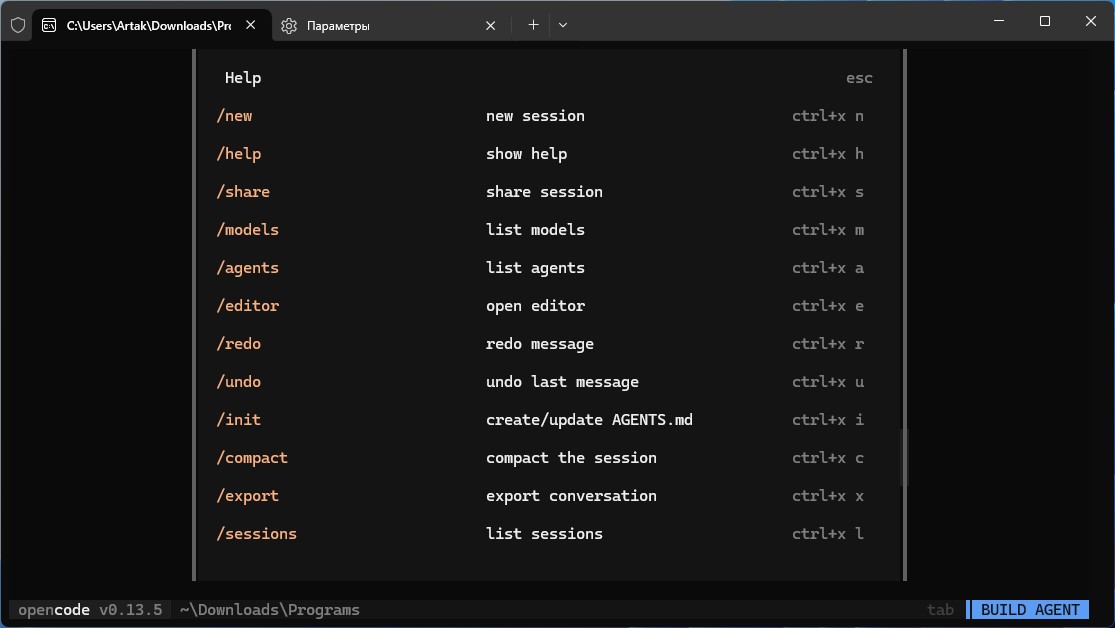This screenshot has width=1115, height=628.
Task: Click the /export conversation command
Action: (x=248, y=496)
